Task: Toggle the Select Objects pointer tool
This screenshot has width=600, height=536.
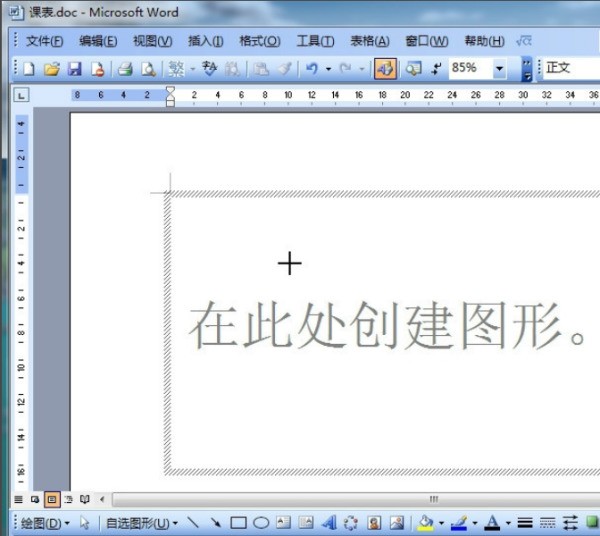Action: pos(85,522)
